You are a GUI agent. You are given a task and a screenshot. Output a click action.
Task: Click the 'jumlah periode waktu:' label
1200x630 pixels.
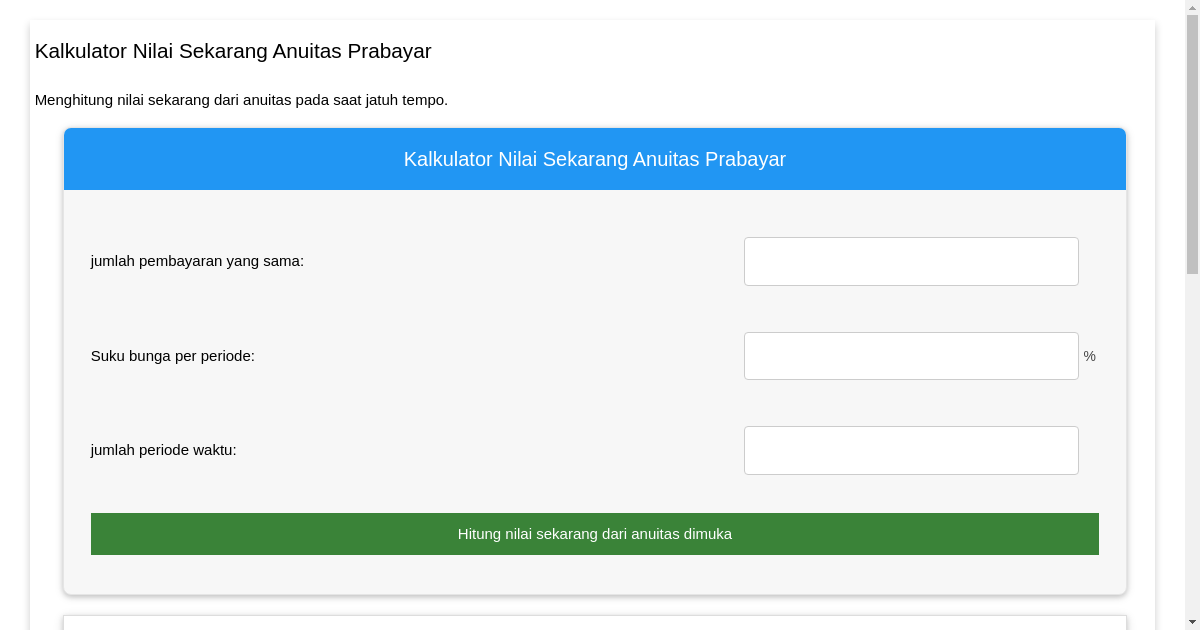[163, 450]
